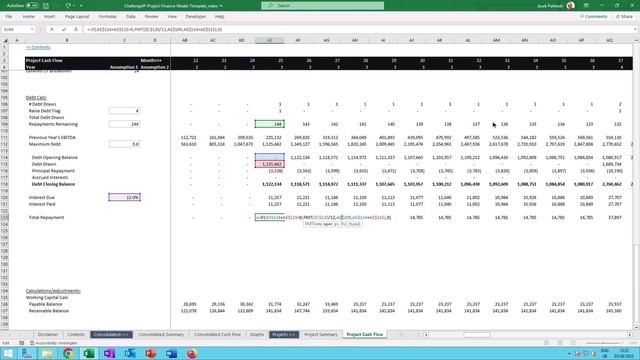Viewport: 640px width, 360px height.
Task: Open the Review ribbon tab
Action: pyautogui.click(x=151, y=17)
